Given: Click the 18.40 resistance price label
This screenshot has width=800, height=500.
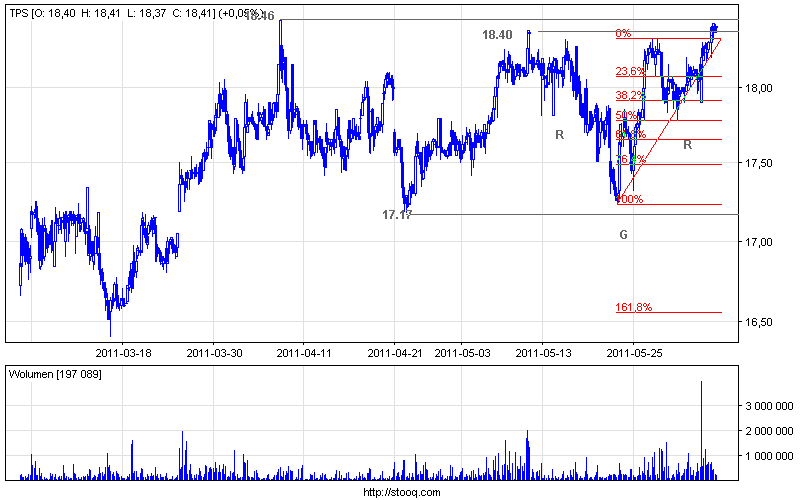Looking at the screenshot, I should point(497,35).
